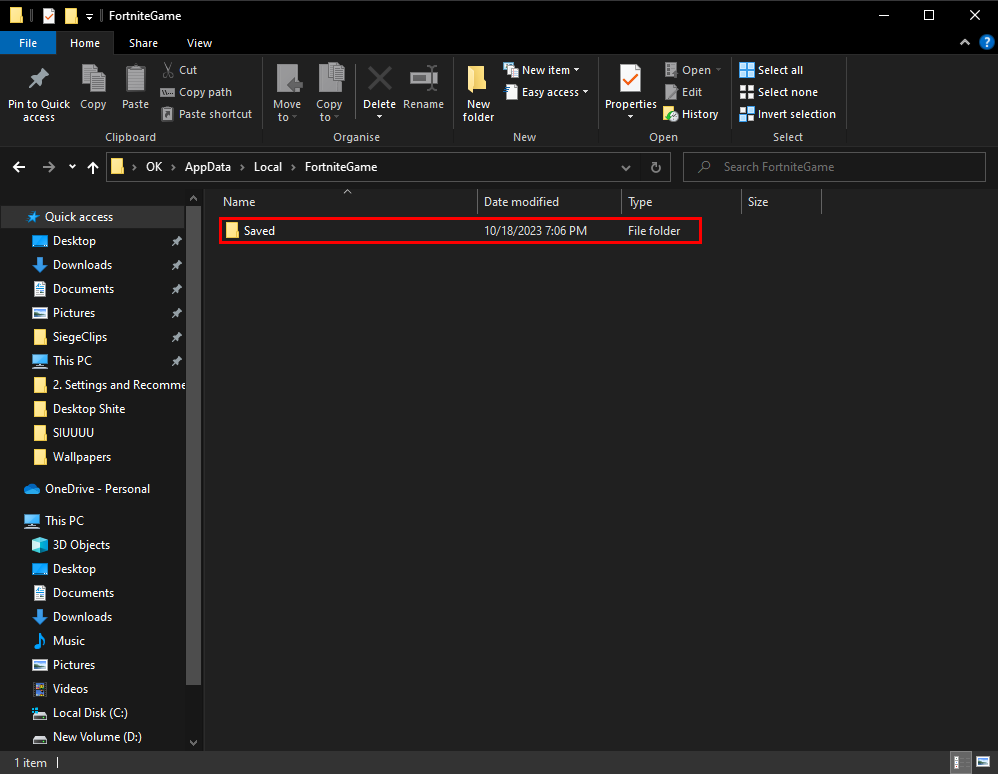Minimize the ribbon with the chevron
Screen dimensions: 998x774
[x=965, y=43]
